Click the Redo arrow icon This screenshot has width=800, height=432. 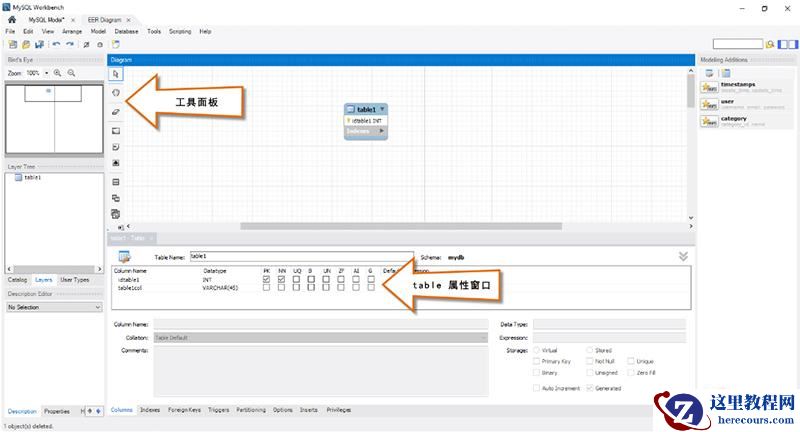(x=70, y=44)
